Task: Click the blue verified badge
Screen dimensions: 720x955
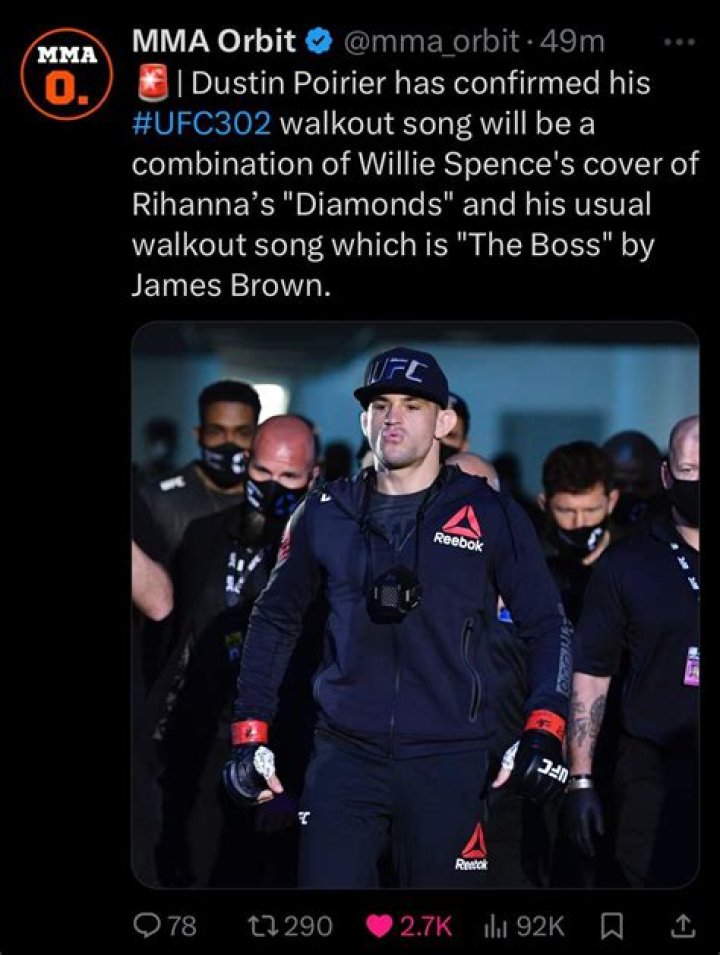Action: pos(320,41)
